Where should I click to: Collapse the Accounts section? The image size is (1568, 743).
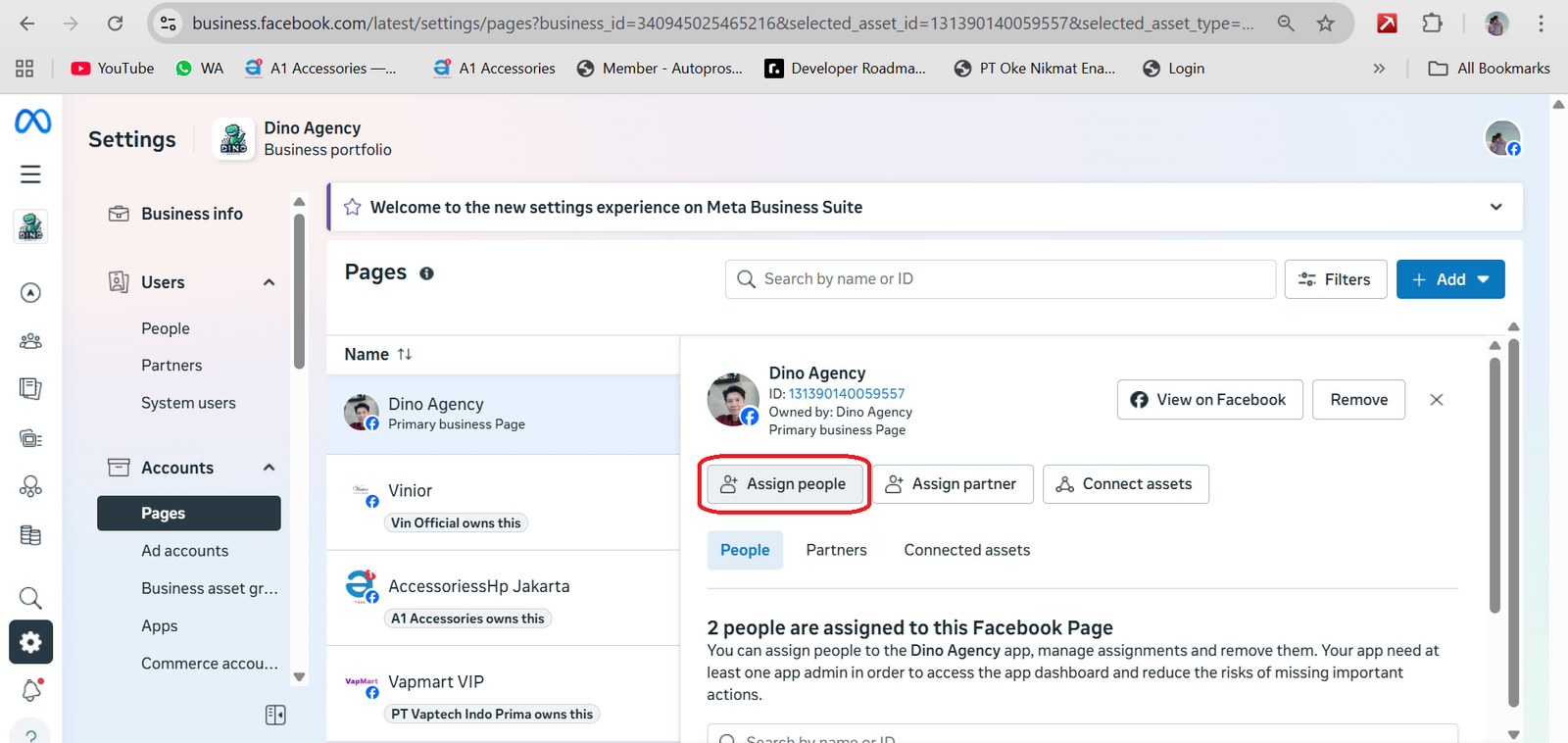coord(269,468)
